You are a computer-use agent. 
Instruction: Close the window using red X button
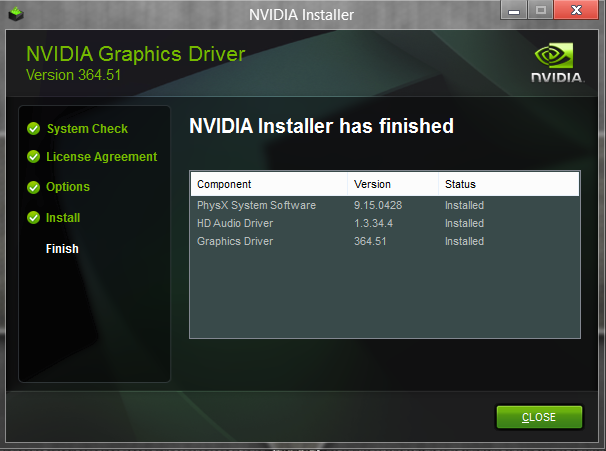pos(576,10)
